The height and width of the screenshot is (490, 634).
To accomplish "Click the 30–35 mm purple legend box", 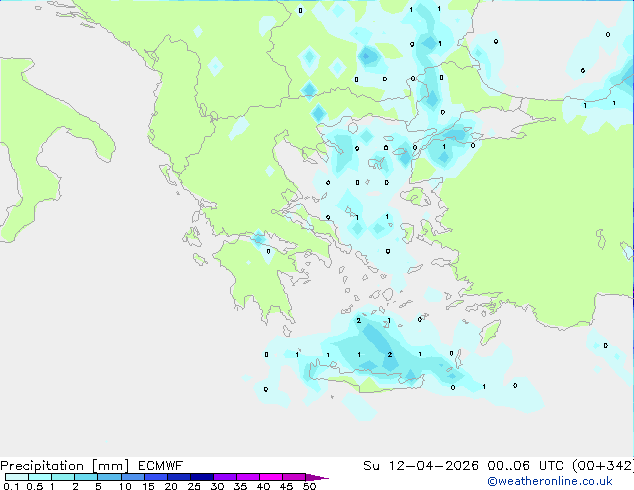I will [225, 477].
